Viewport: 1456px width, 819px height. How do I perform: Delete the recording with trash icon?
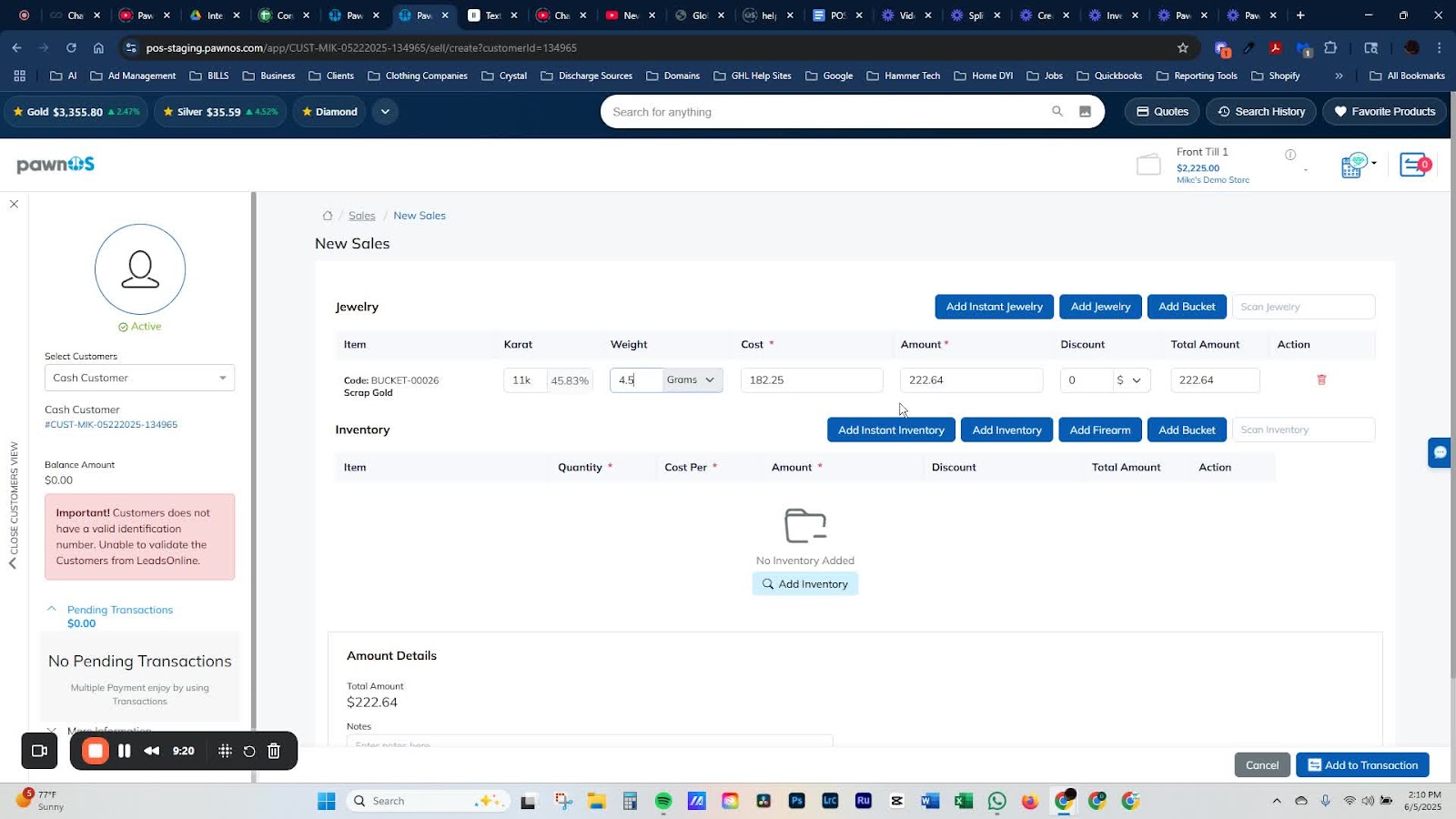pos(274,751)
